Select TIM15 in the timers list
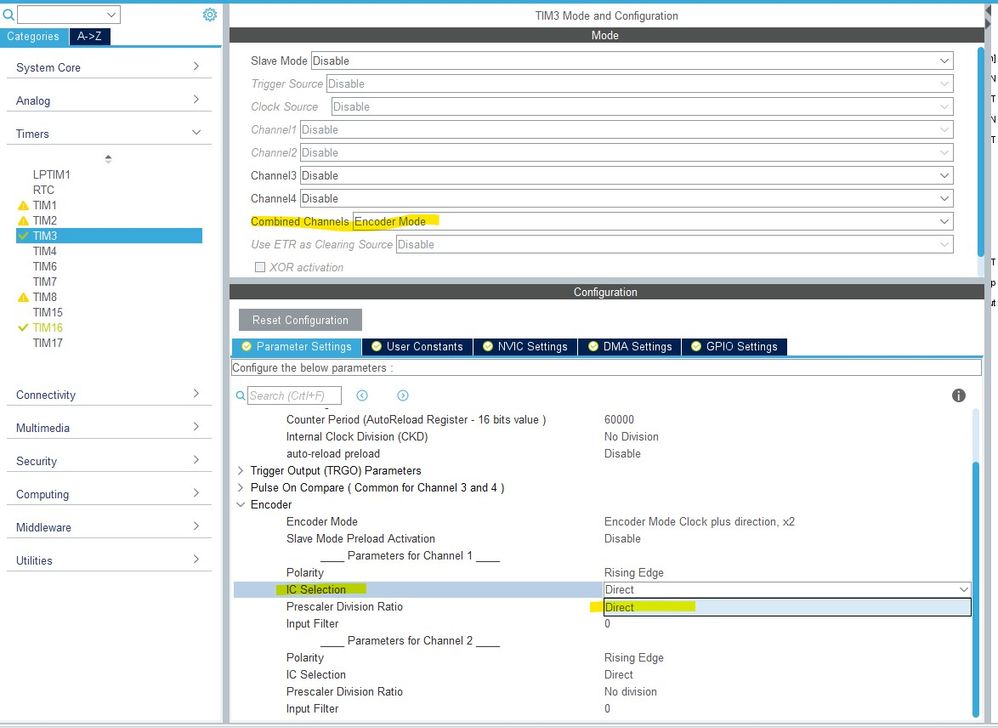998x728 pixels. tap(48, 312)
